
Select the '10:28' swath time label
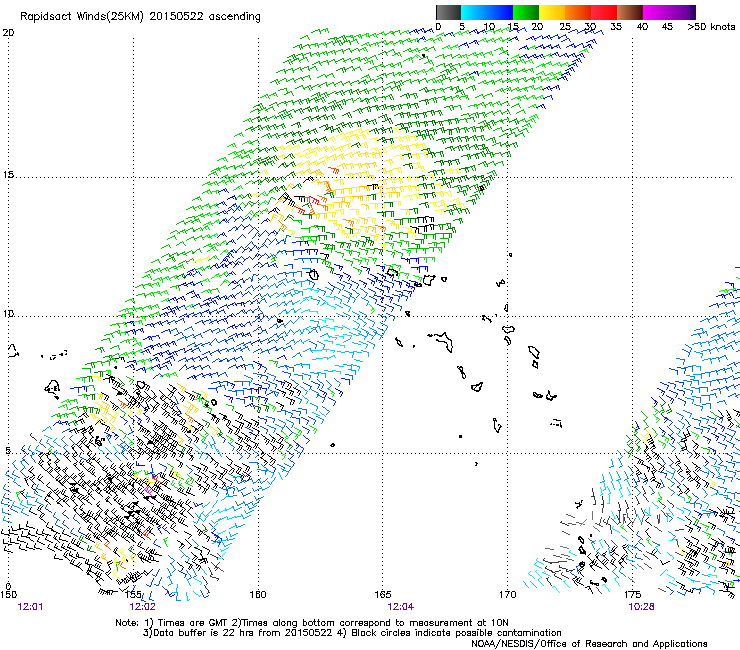(x=641, y=607)
